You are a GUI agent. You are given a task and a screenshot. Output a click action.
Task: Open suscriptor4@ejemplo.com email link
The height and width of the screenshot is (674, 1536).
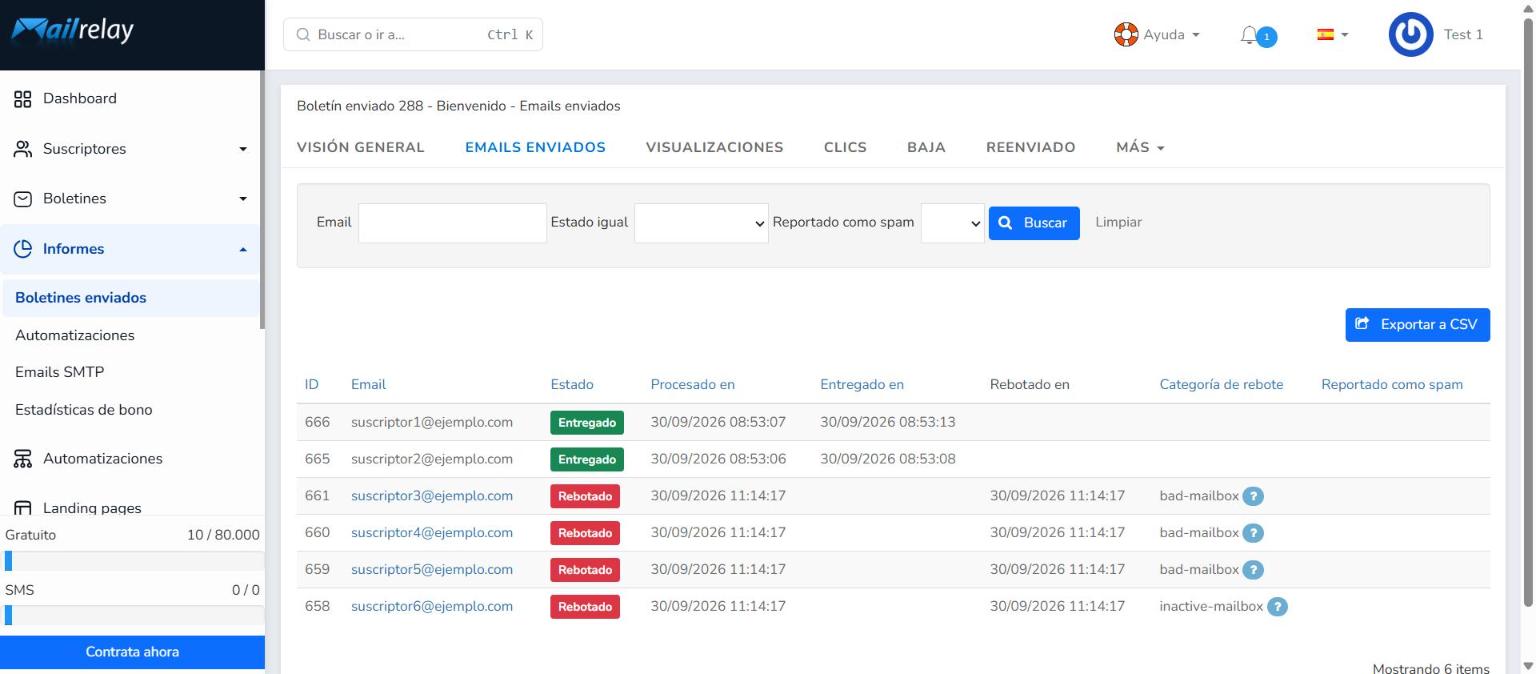[432, 533]
